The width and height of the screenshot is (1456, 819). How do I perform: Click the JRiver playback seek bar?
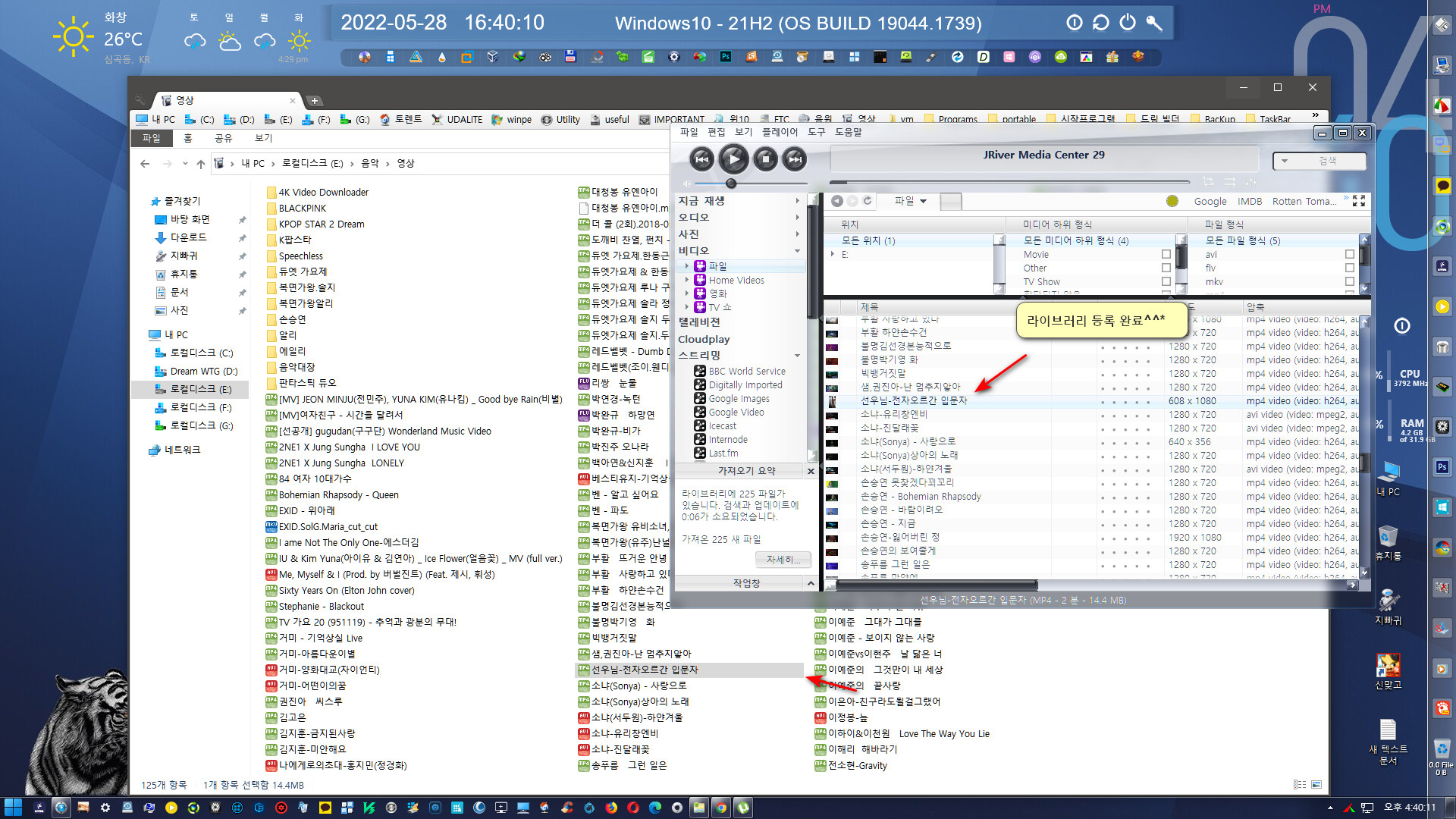tap(1010, 182)
